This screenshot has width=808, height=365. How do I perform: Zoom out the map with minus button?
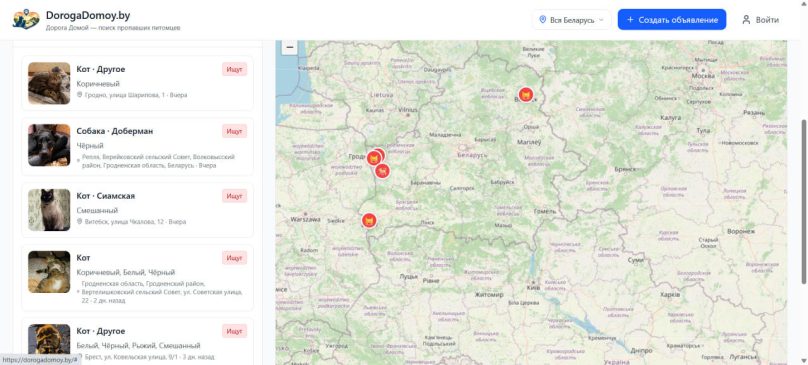pos(290,47)
